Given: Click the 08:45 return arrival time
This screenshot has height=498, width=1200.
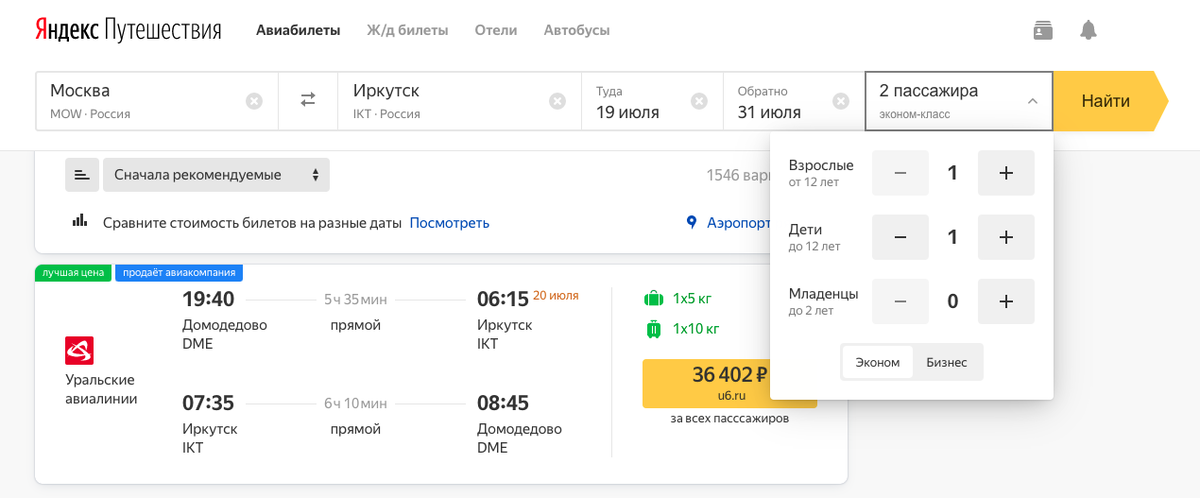Looking at the screenshot, I should point(502,403).
